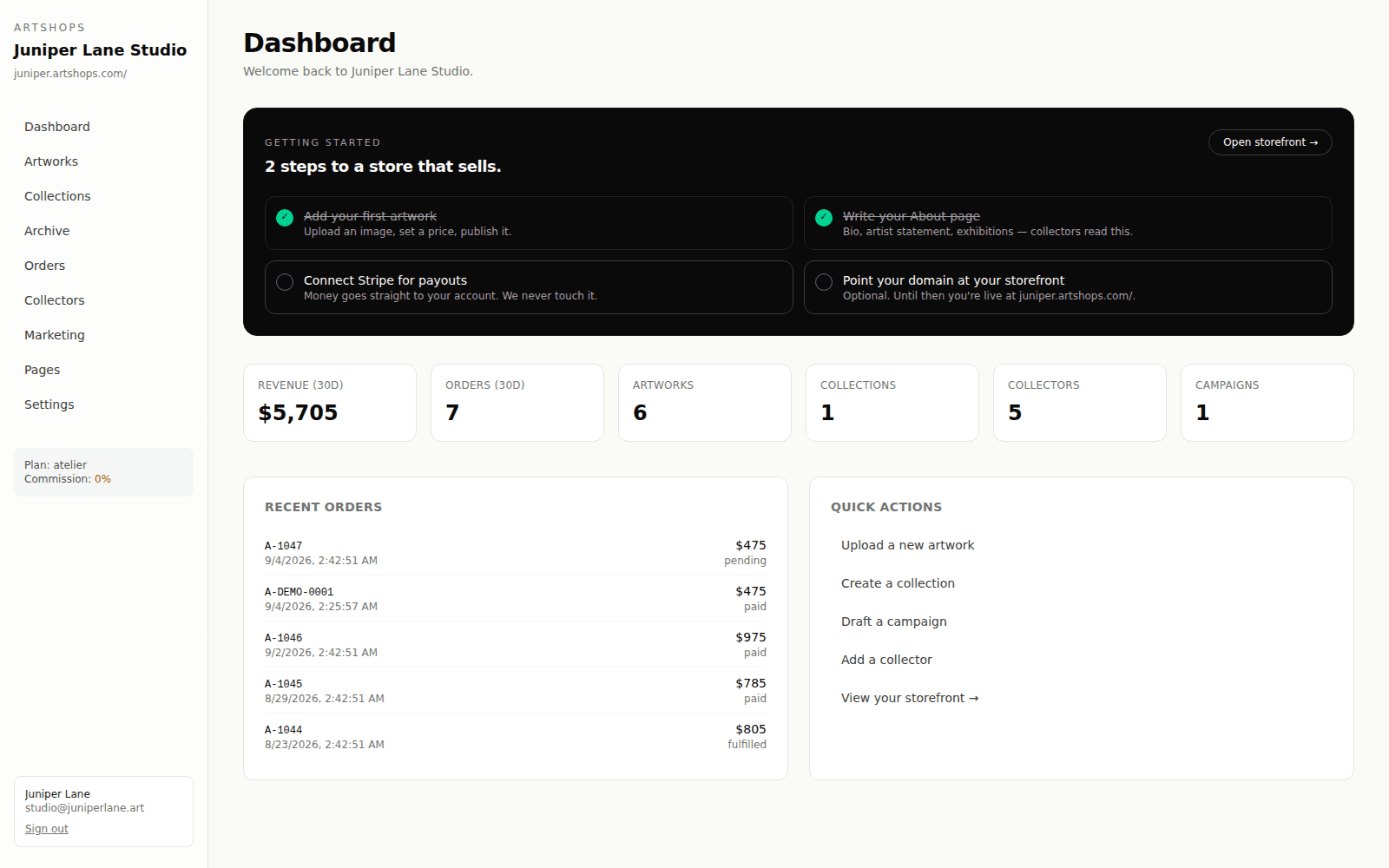Screen dimensions: 1389x868
Task: Click the green checkmark for Write your About page
Action: pos(824,218)
